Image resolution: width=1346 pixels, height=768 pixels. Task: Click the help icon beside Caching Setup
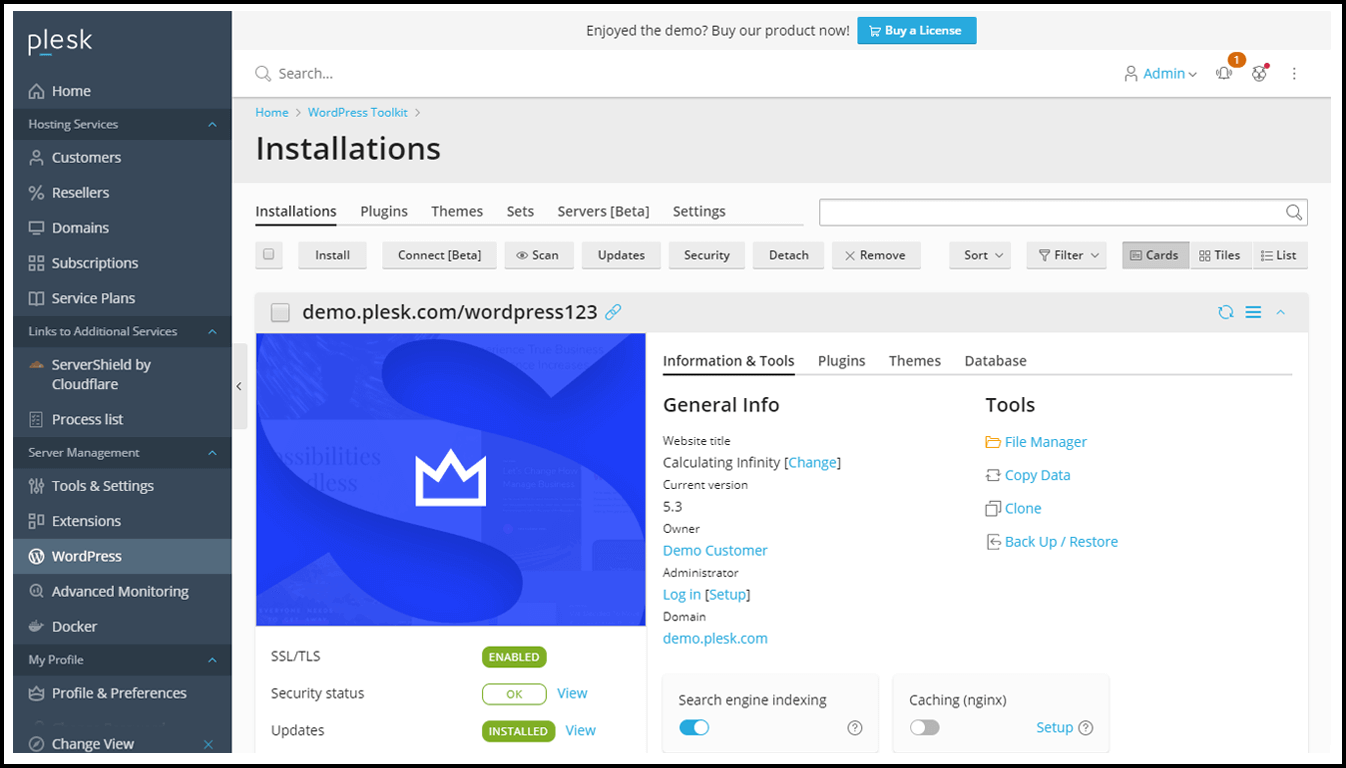tap(1086, 728)
